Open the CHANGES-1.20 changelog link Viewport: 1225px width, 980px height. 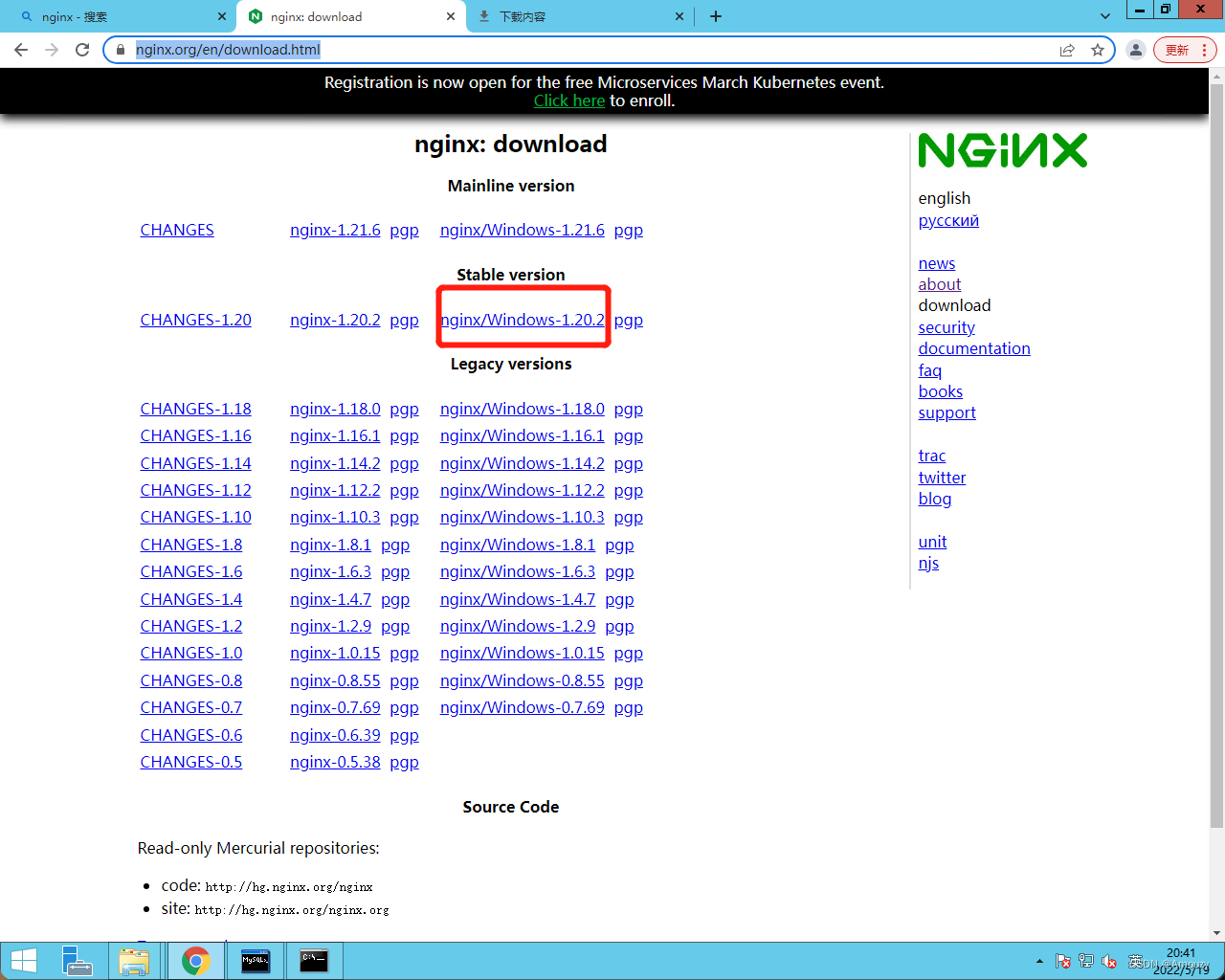(195, 319)
